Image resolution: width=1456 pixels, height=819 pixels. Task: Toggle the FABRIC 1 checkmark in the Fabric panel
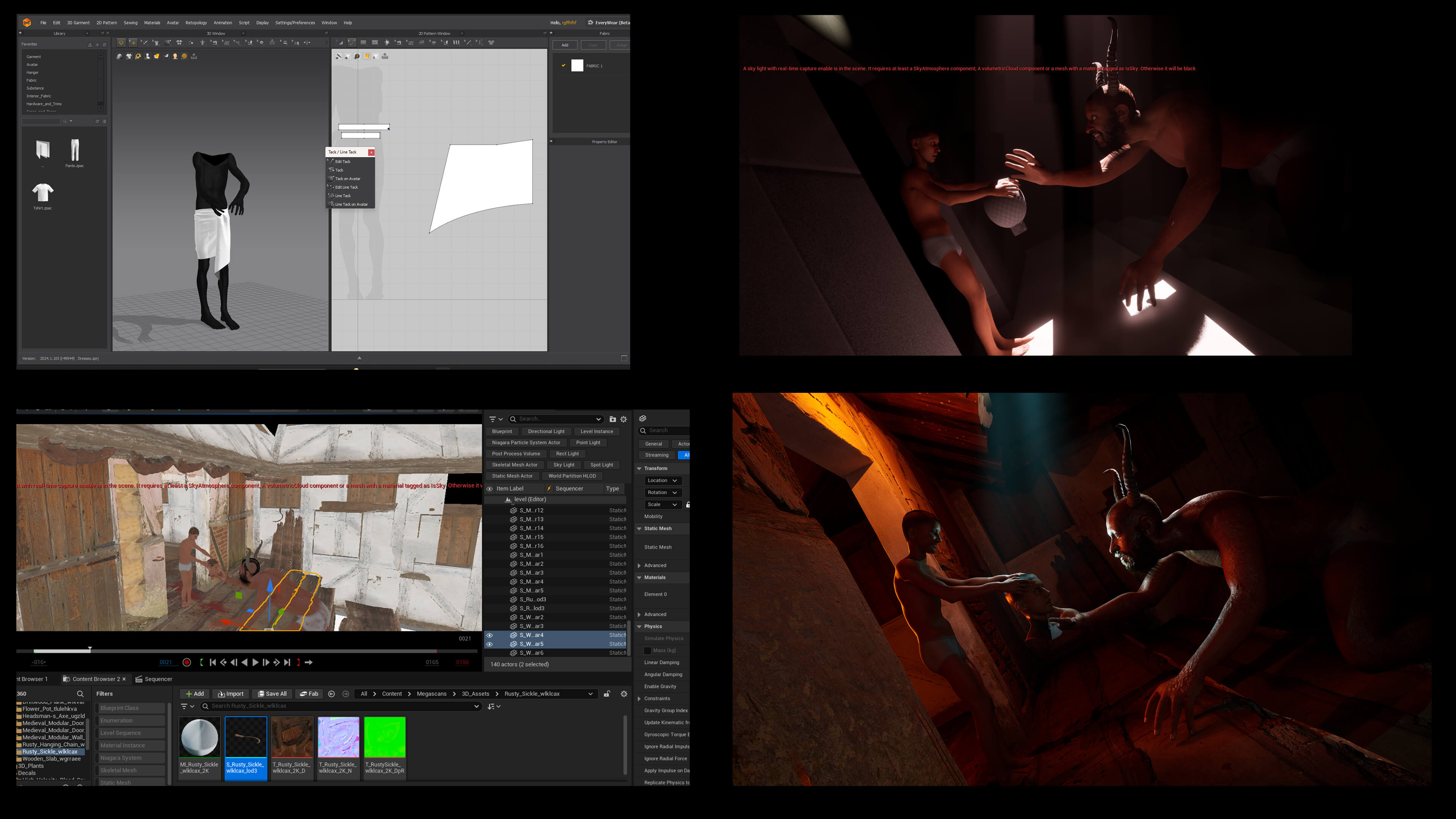[x=563, y=66]
